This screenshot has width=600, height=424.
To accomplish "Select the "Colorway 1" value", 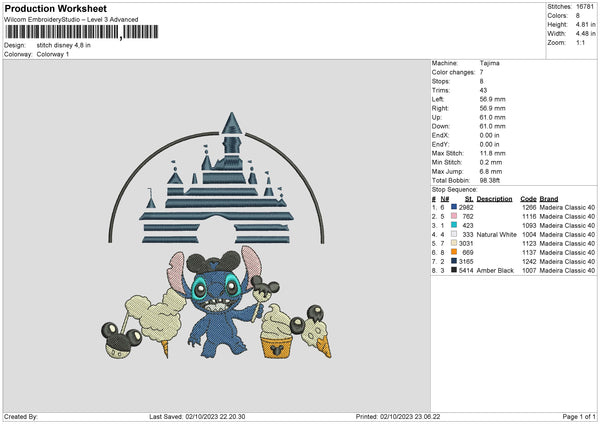I will tap(53, 54).
